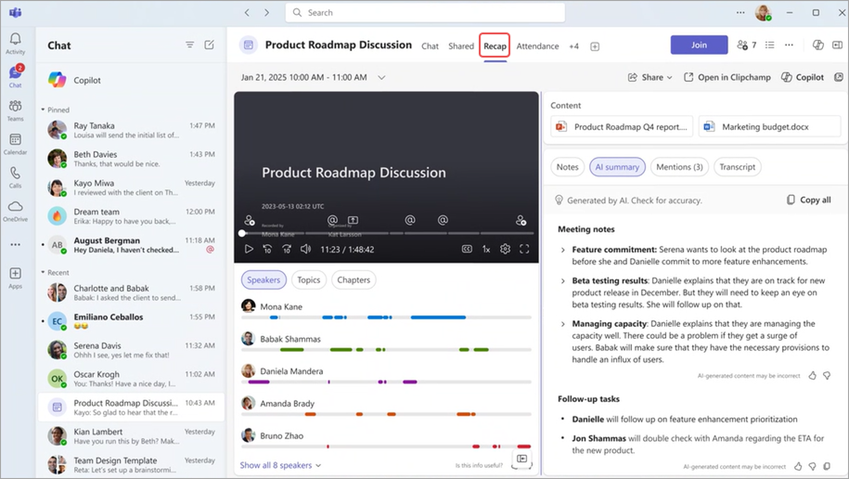The height and width of the screenshot is (479, 849).
Task: Select the Chapters filter pill
Action: (354, 280)
